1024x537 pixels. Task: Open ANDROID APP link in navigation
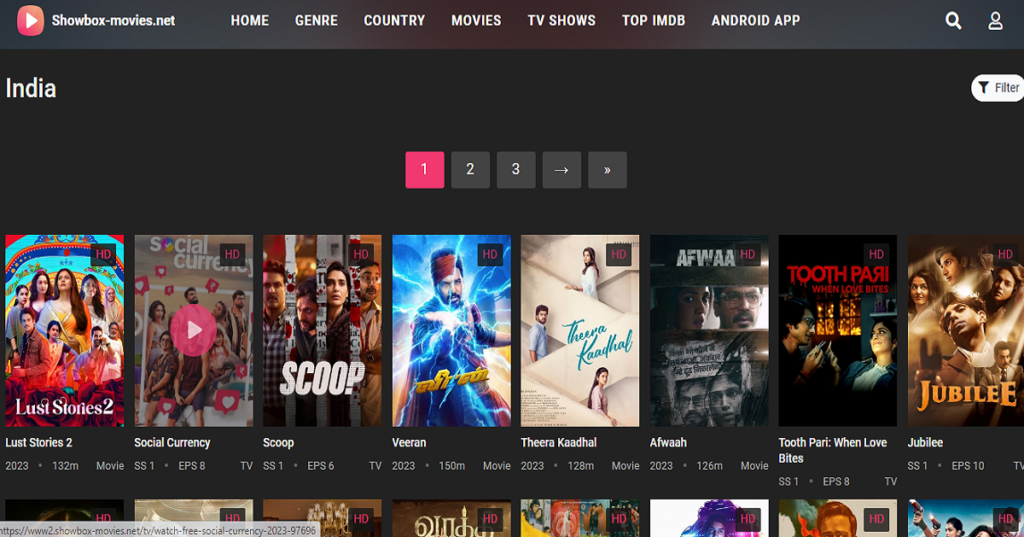point(756,21)
